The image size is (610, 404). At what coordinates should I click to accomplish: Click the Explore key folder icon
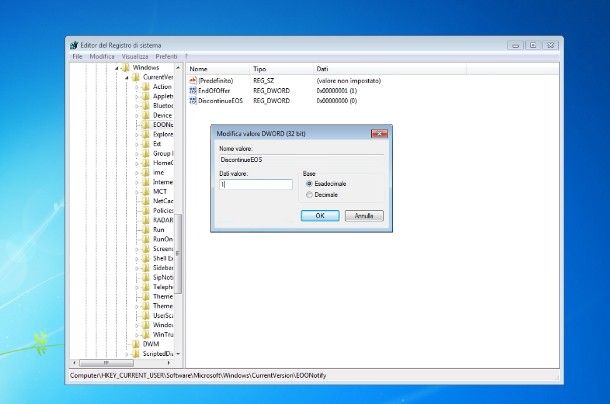[146, 134]
